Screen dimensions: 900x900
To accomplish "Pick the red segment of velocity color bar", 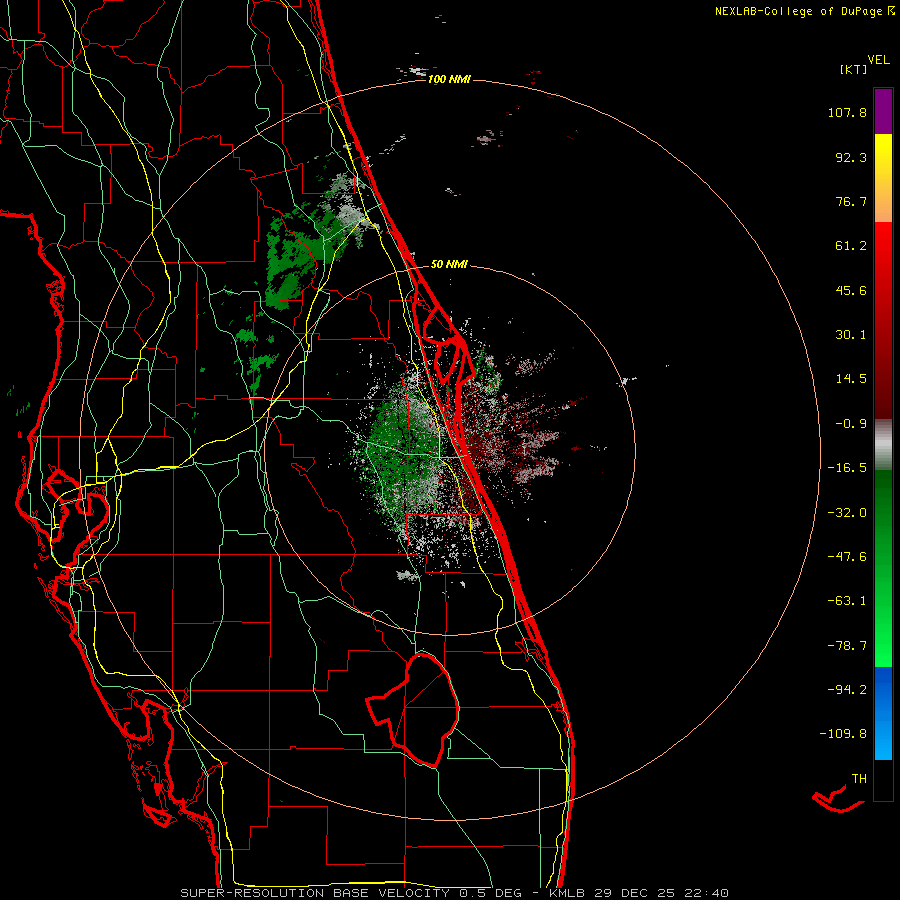I will point(883,320).
